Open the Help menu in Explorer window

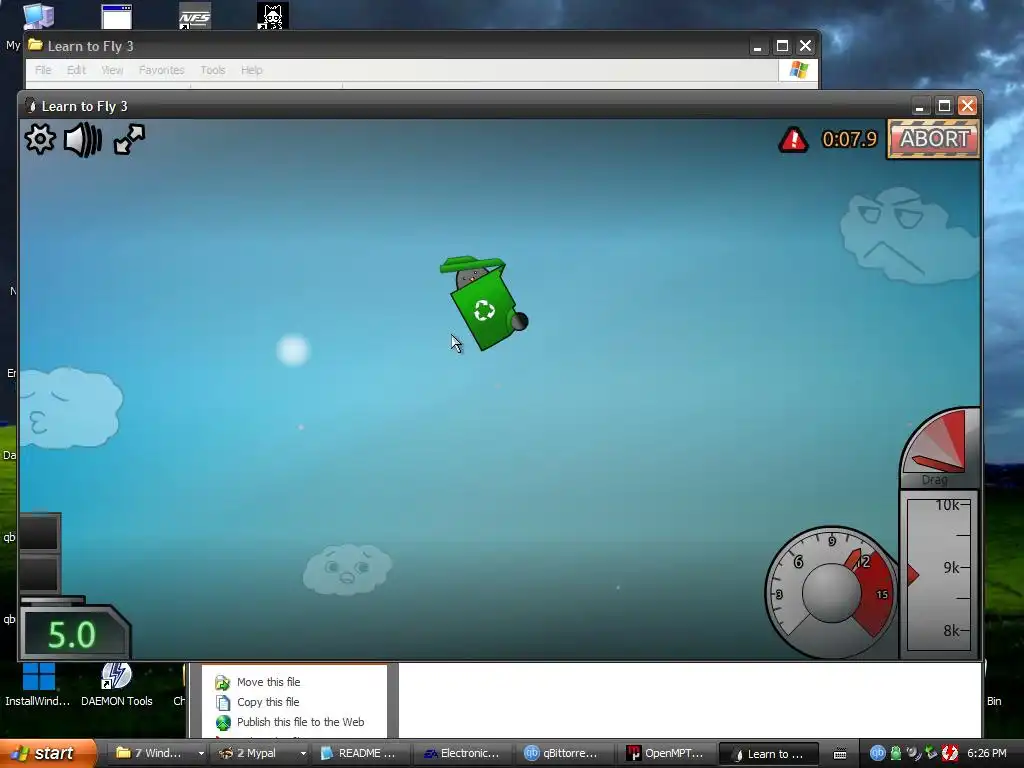tap(251, 70)
